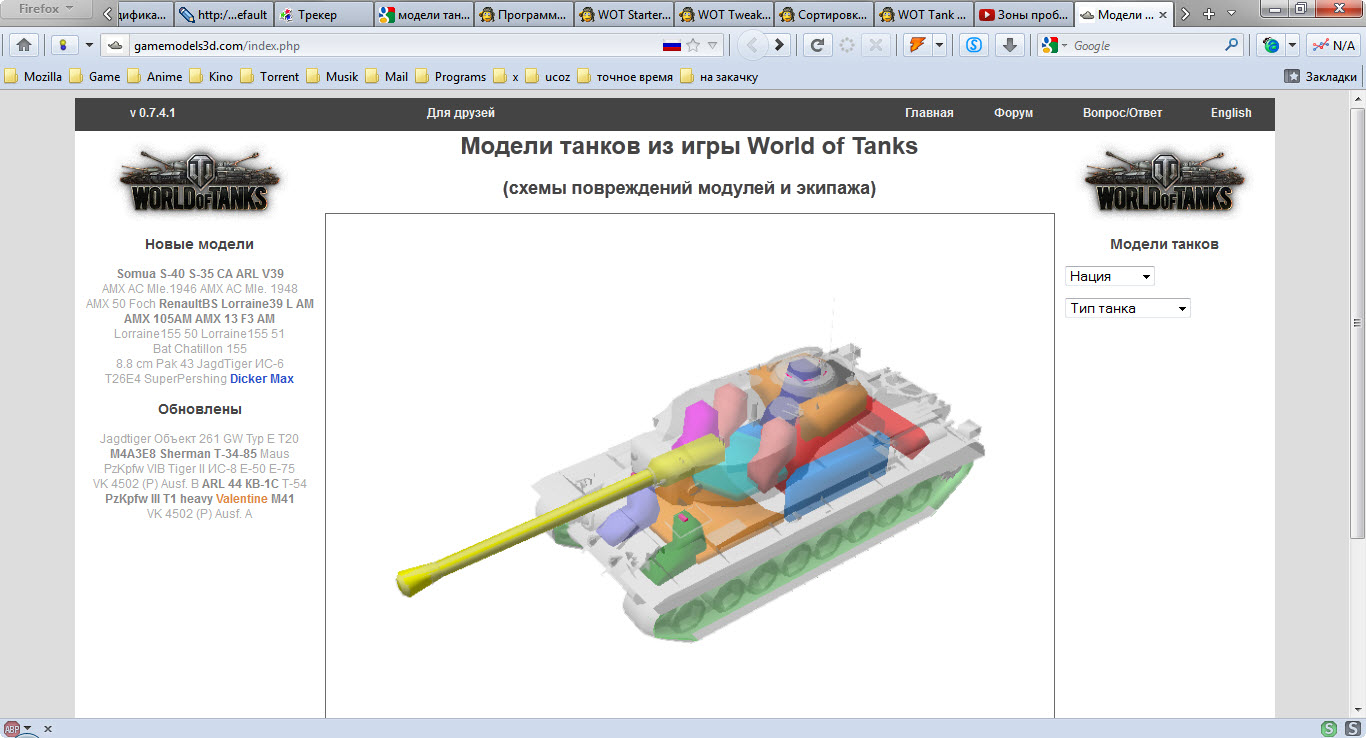Image resolution: width=1366 pixels, height=738 pixels.
Task: Close the active Модели tab
Action: click(1162, 15)
